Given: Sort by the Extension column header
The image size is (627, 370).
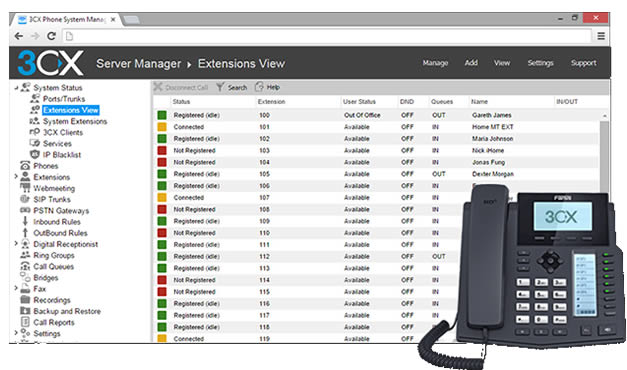Looking at the screenshot, I should 272,102.
